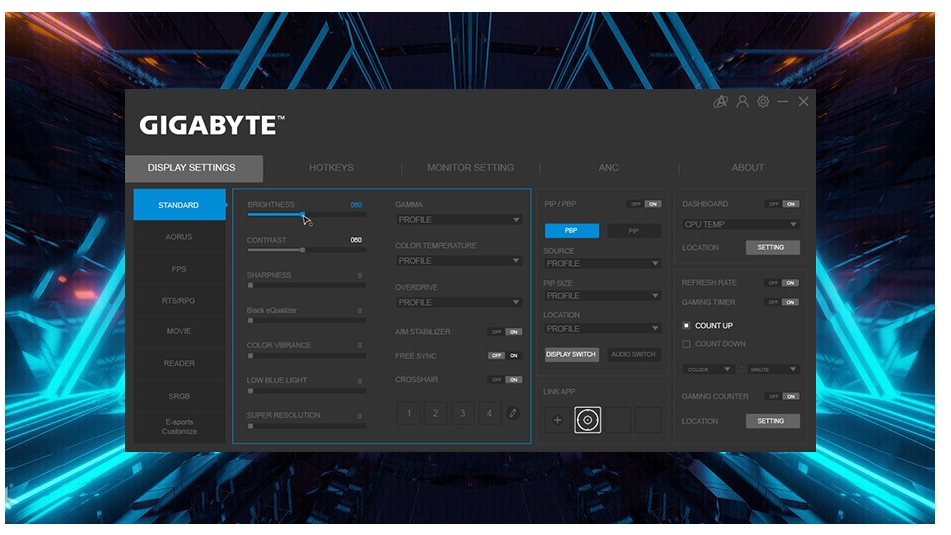Switch to the About tab

tap(748, 167)
